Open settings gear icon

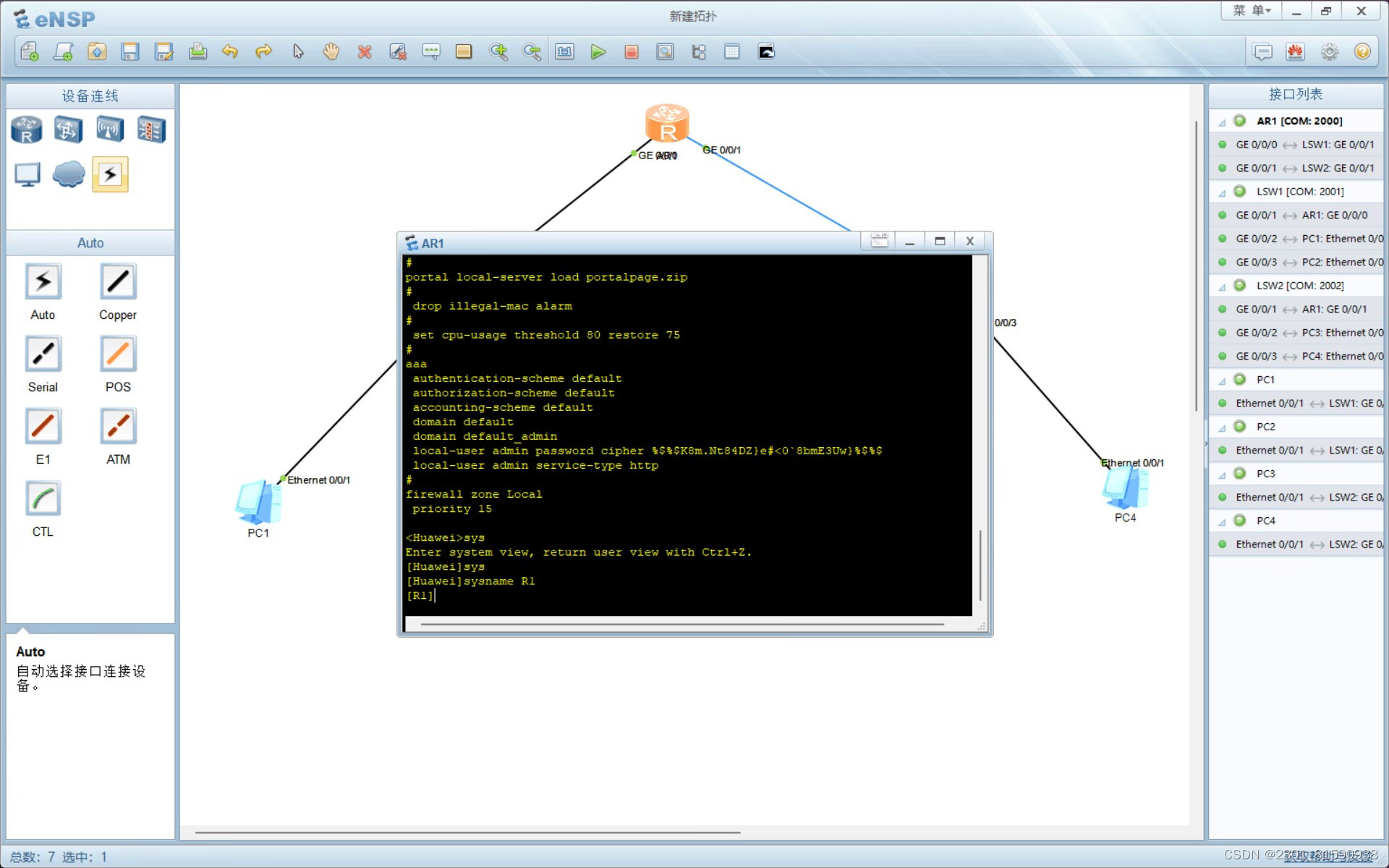(x=1329, y=51)
